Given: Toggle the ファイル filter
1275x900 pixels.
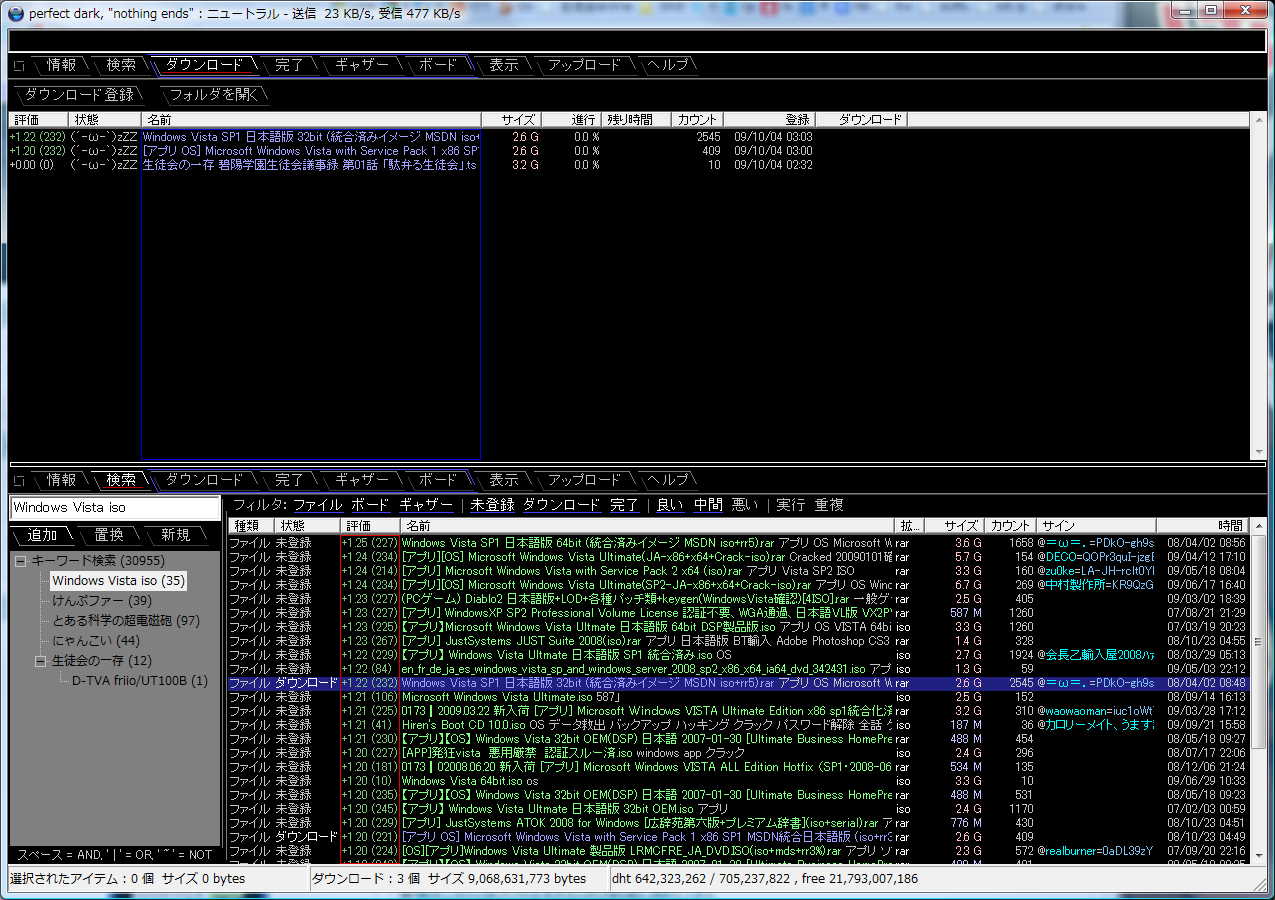Looking at the screenshot, I should pos(318,505).
